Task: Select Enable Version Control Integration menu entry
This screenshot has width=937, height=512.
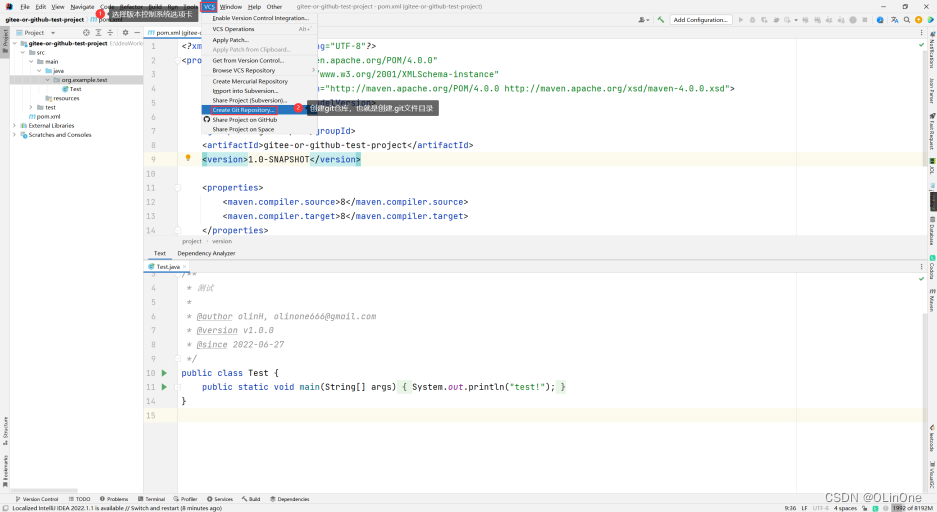Action: (x=259, y=18)
